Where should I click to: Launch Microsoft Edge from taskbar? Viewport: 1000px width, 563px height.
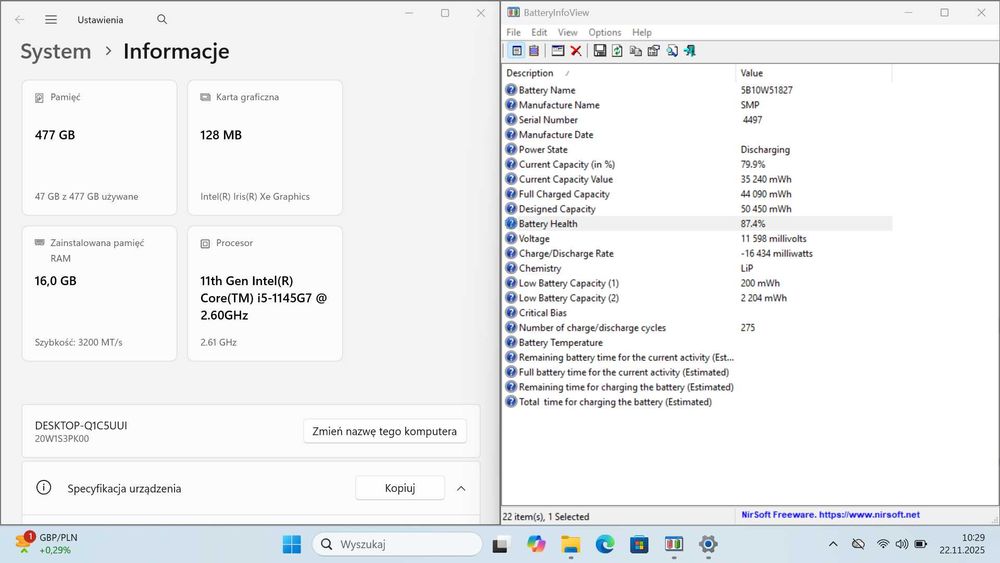[605, 544]
